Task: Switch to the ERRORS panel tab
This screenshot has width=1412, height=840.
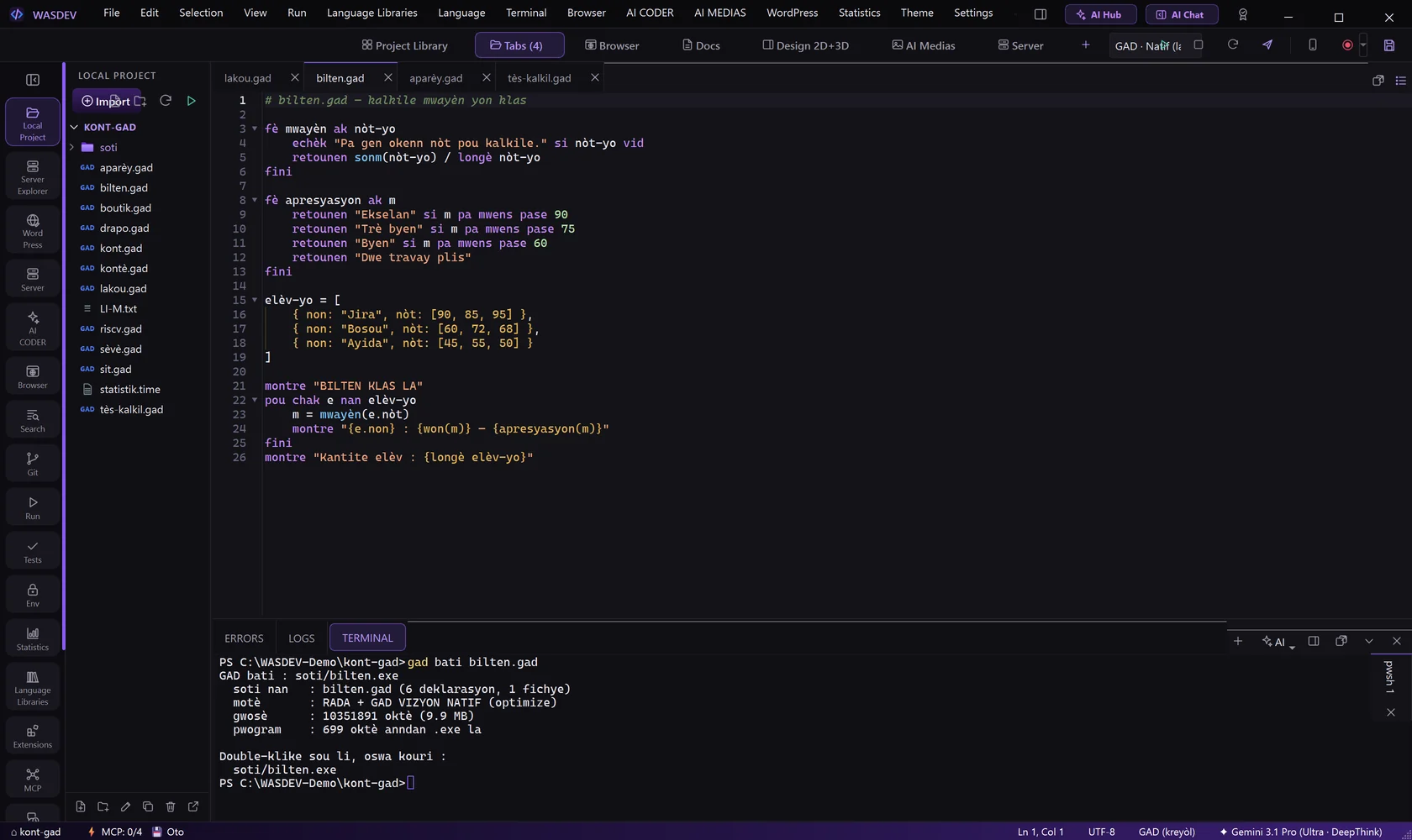Action: point(244,638)
